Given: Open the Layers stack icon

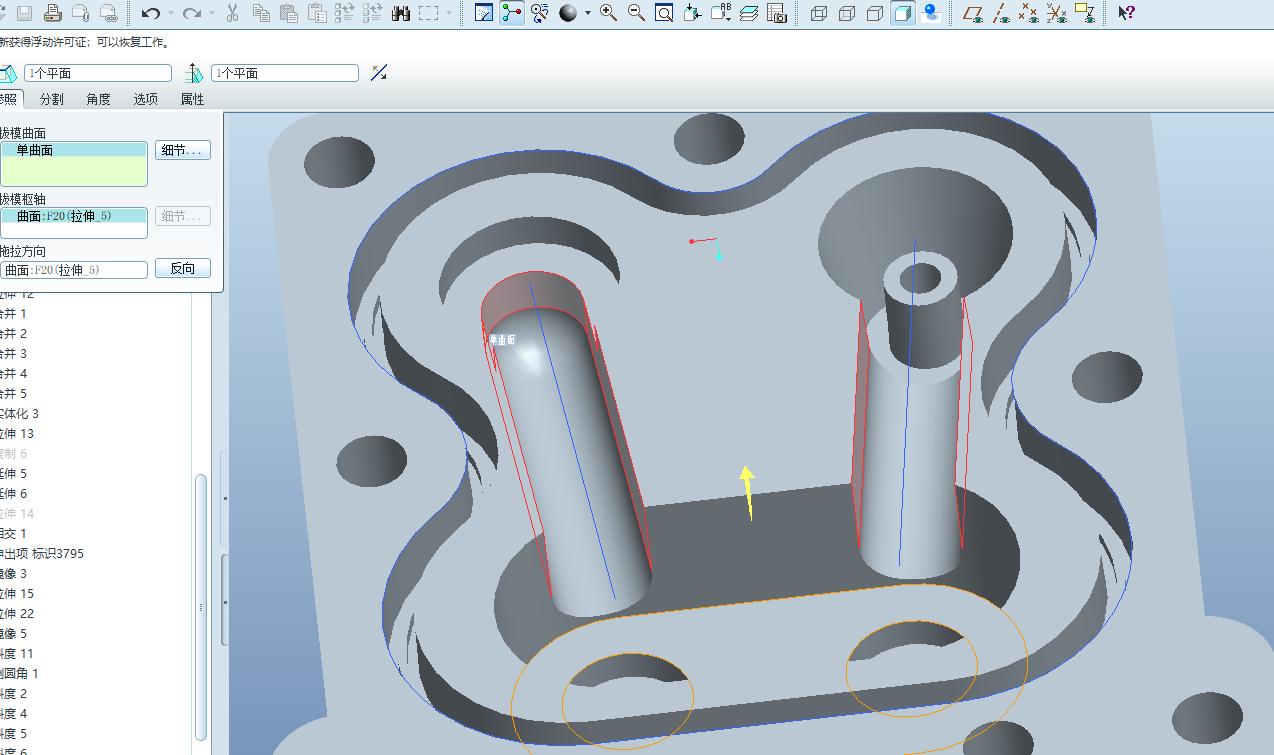Looking at the screenshot, I should click(x=749, y=13).
